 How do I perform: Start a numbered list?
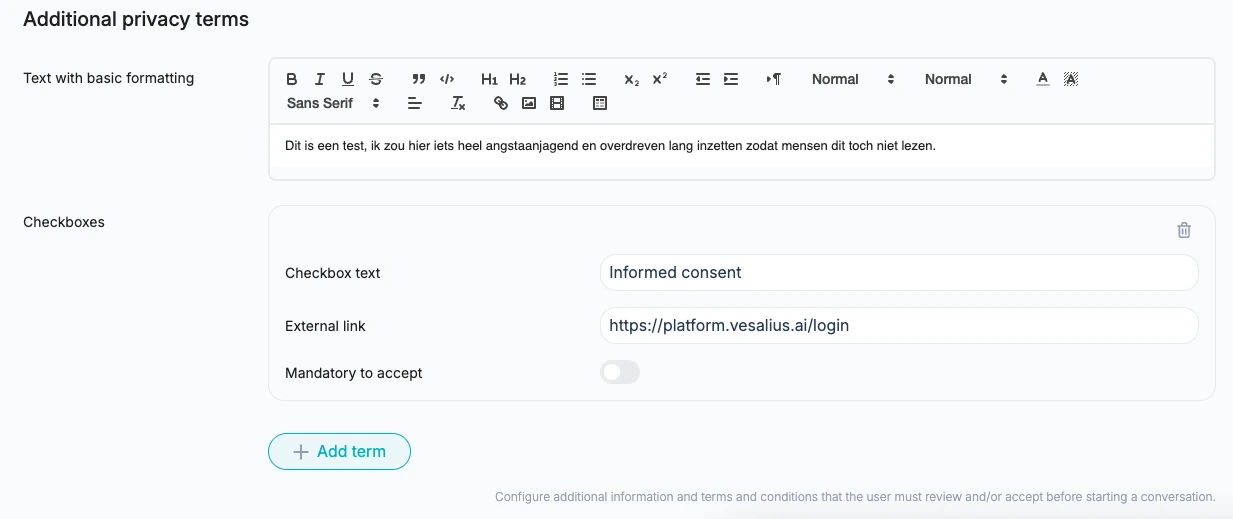tap(561, 79)
